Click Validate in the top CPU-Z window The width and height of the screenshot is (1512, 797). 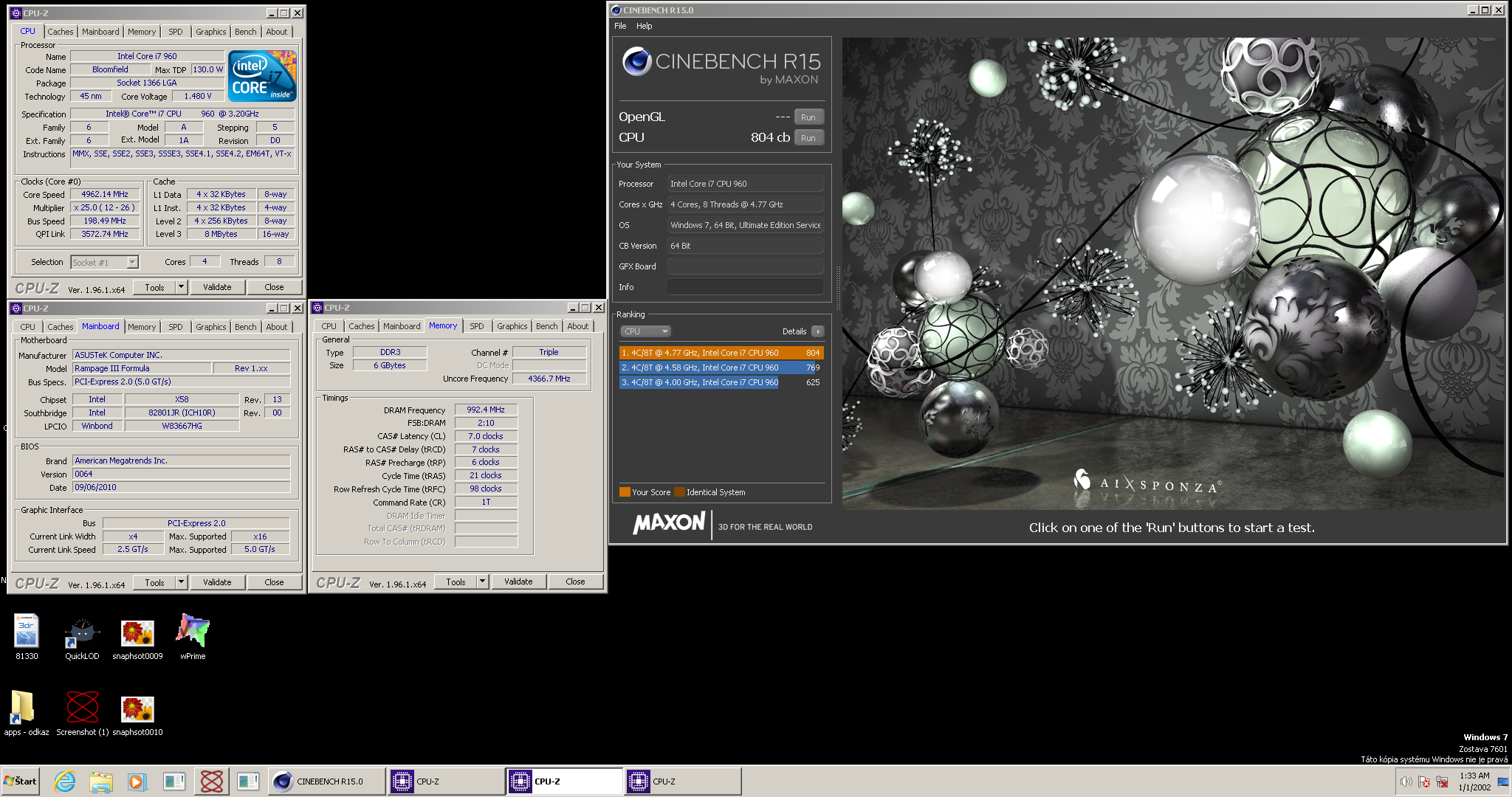tap(217, 287)
